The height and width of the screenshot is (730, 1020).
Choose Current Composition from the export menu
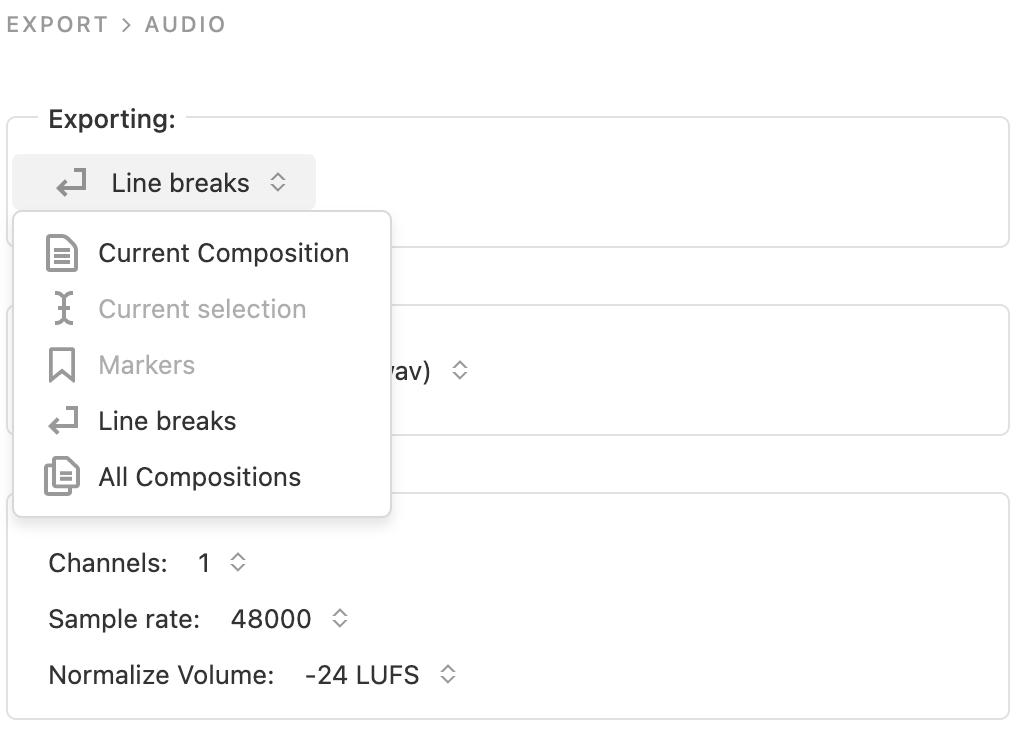(x=202, y=253)
